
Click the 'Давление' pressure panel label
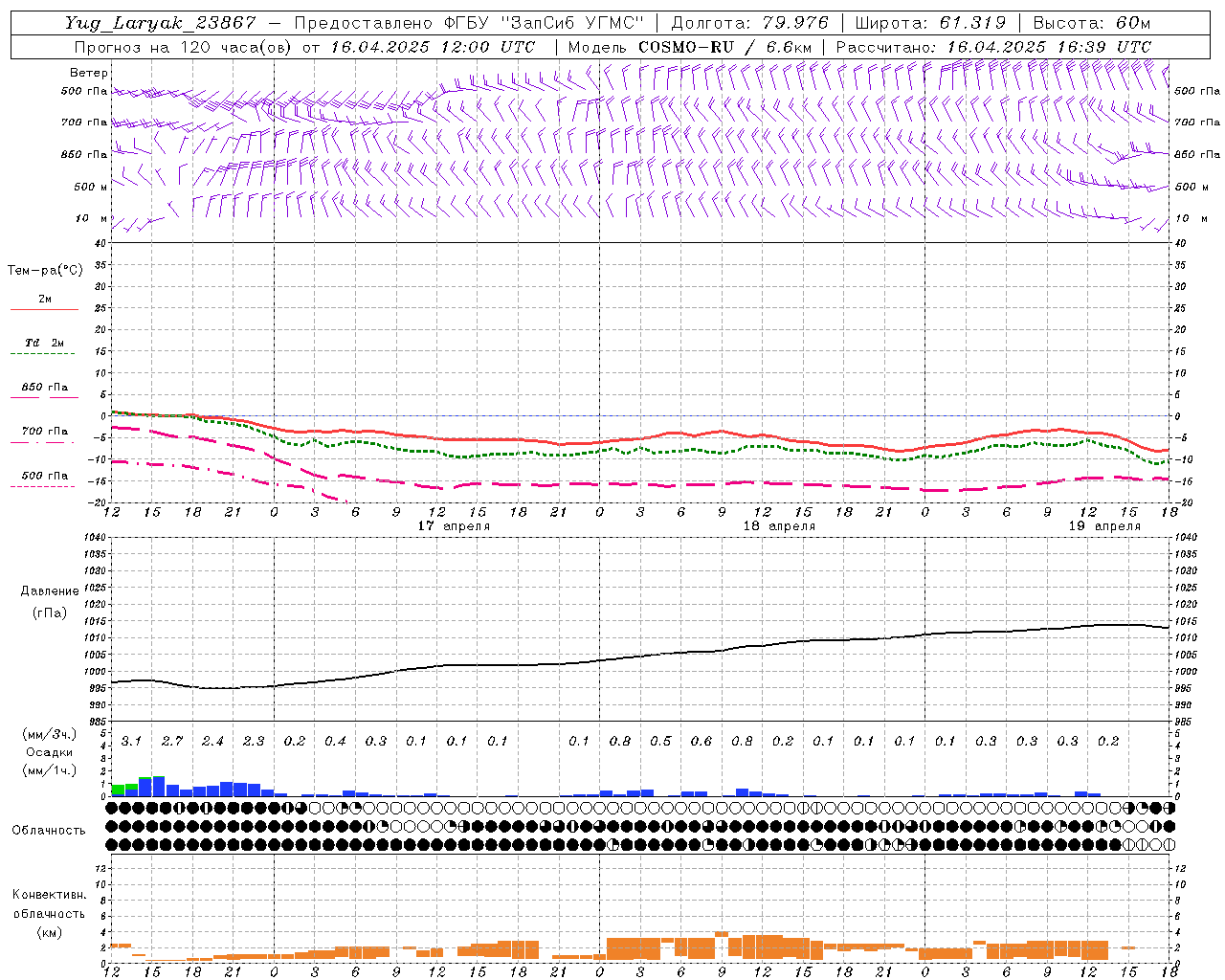click(x=50, y=591)
